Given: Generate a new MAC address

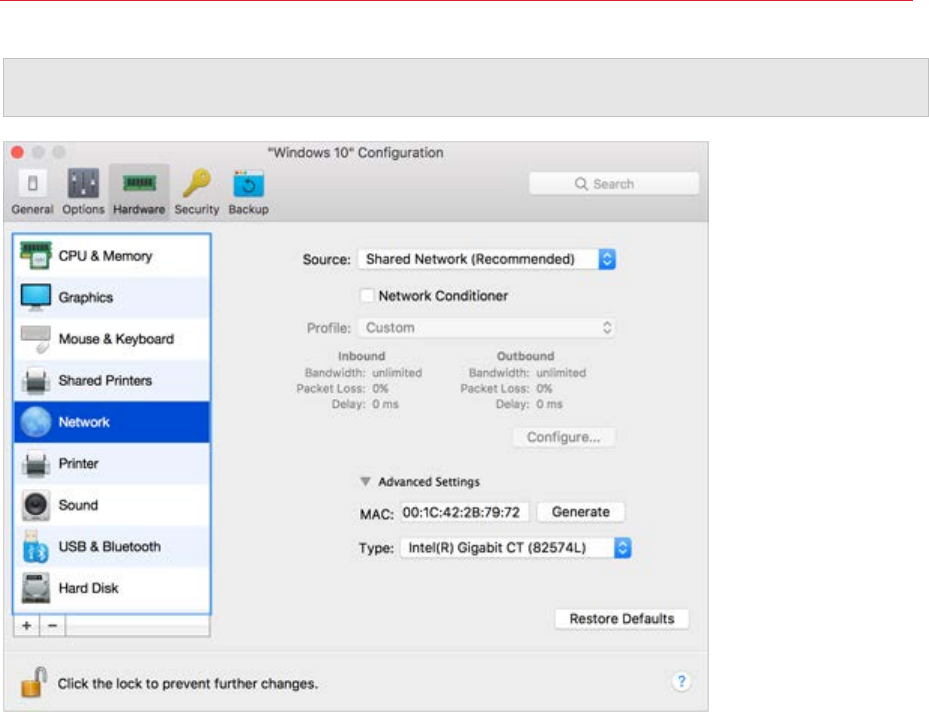Looking at the screenshot, I should [x=581, y=512].
